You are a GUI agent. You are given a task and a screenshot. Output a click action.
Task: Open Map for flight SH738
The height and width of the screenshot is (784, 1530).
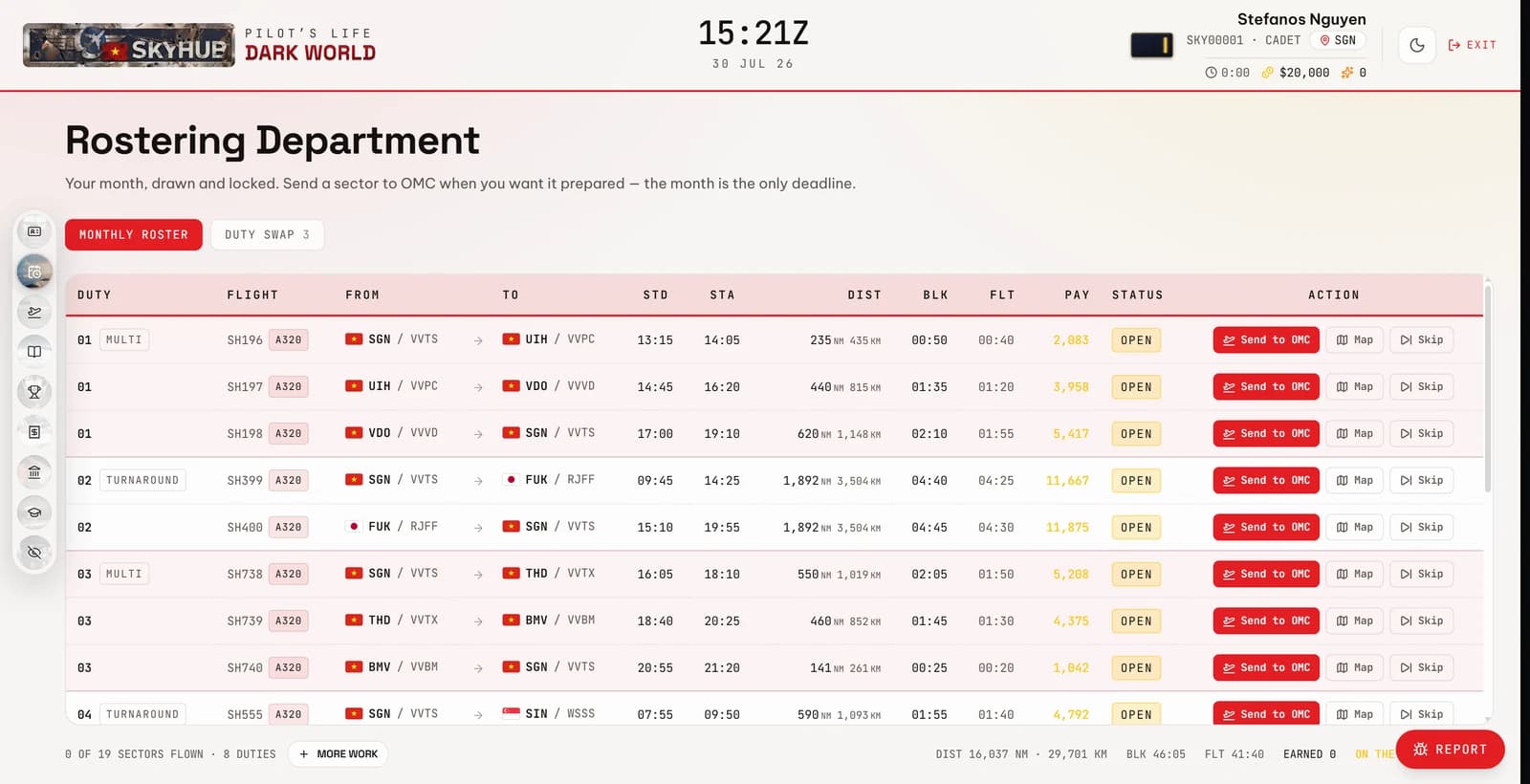1354,575
